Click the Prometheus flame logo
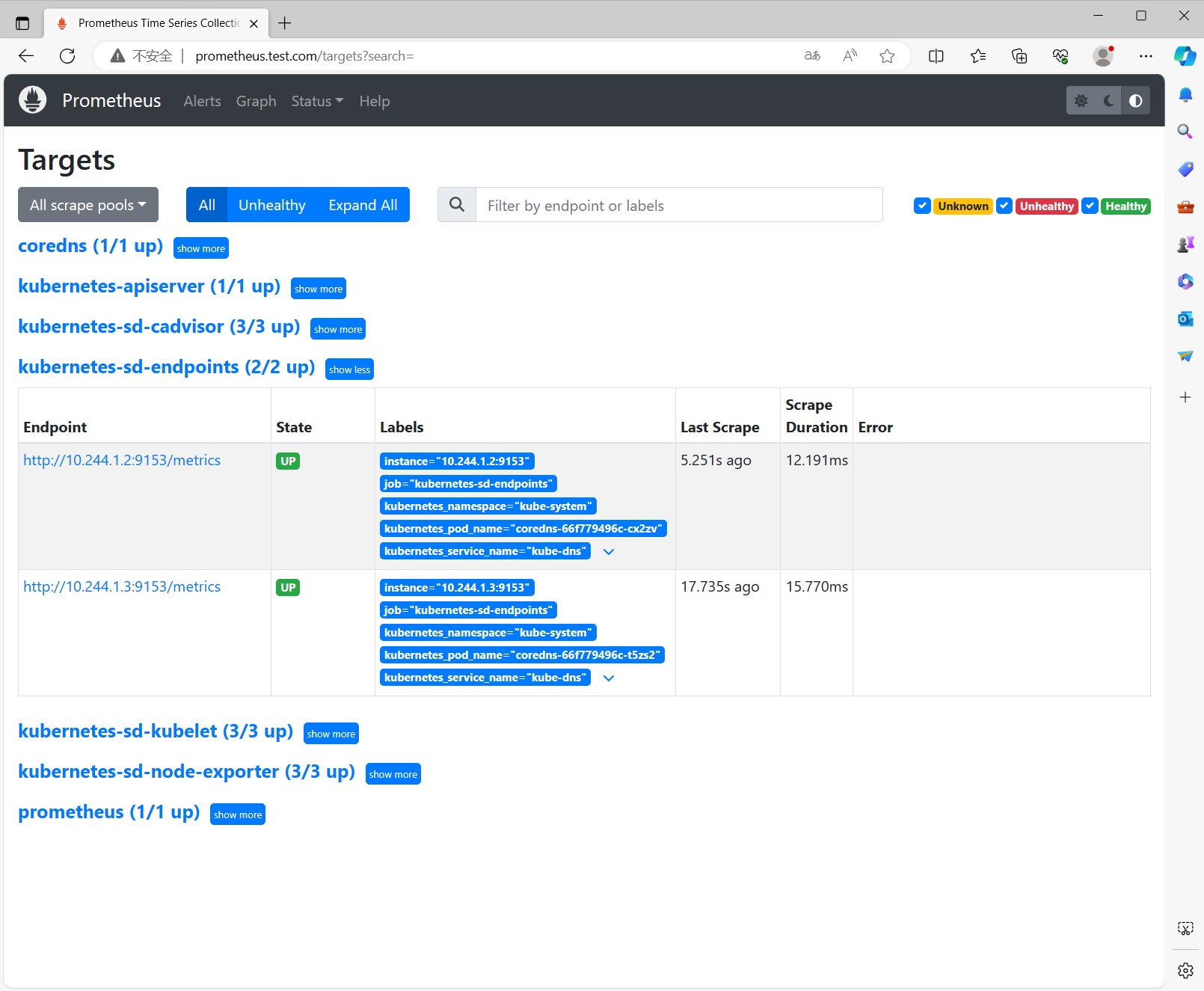 point(33,100)
